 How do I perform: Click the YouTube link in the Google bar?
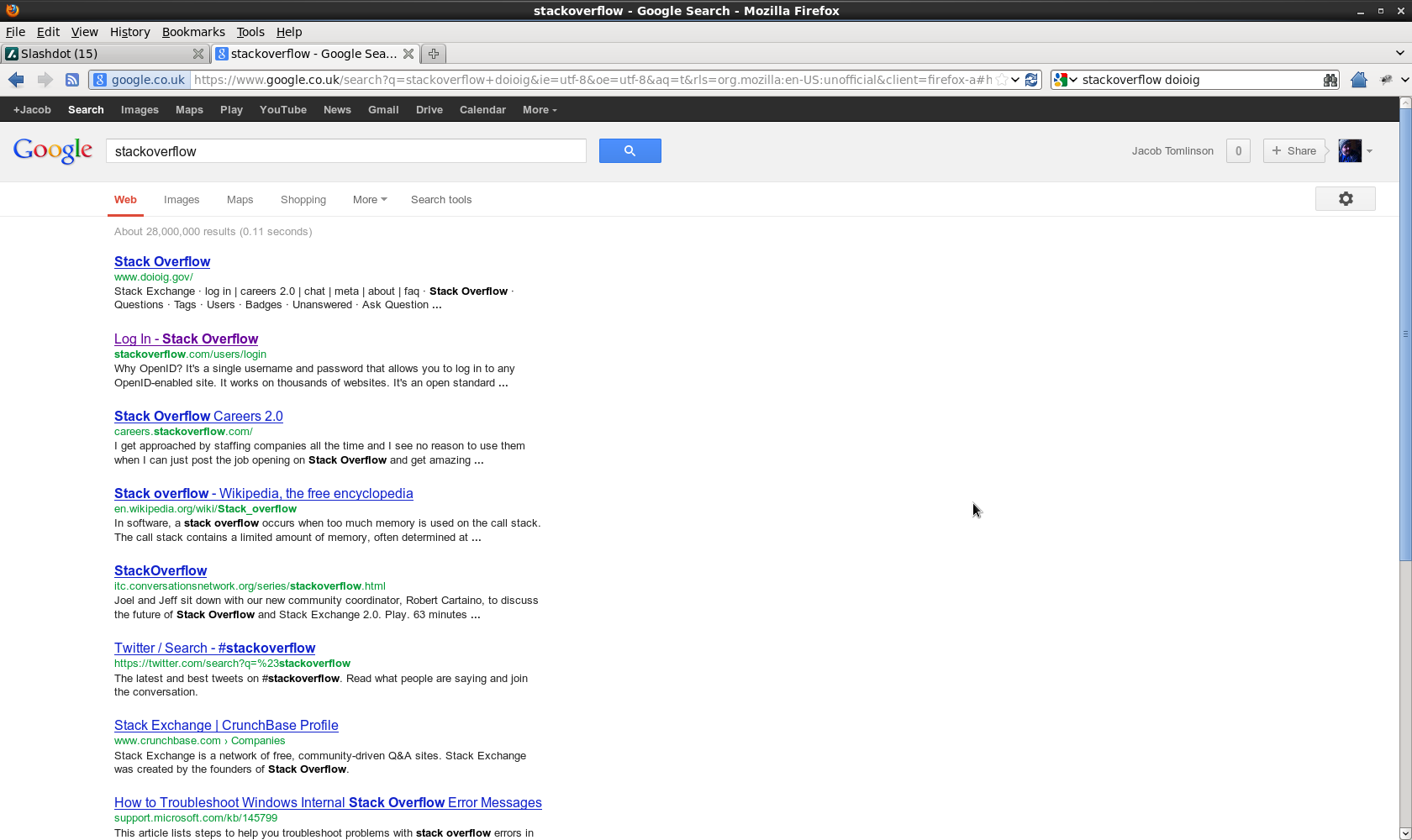pos(282,109)
